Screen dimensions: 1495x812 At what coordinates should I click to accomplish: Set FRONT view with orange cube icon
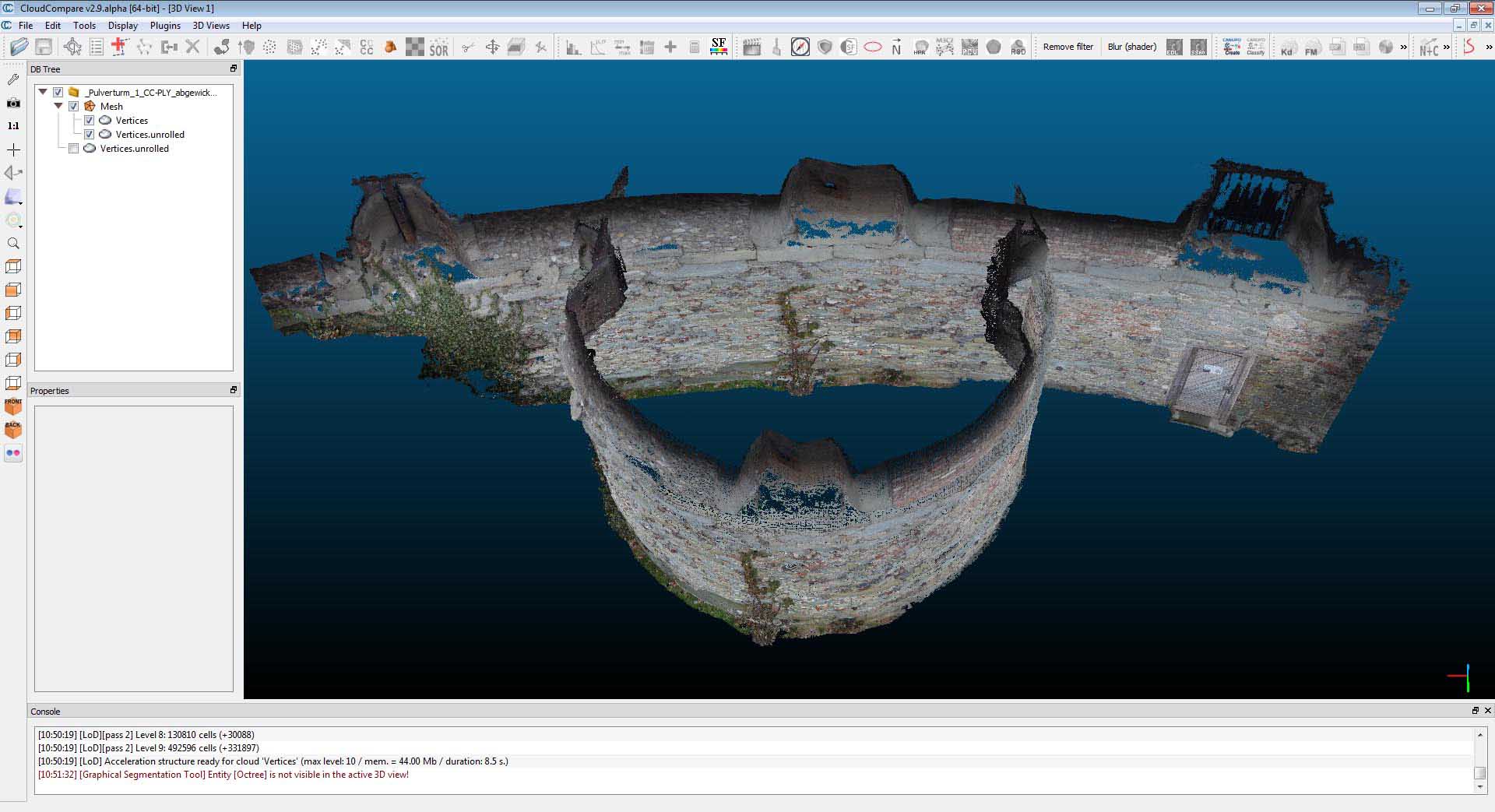13,406
